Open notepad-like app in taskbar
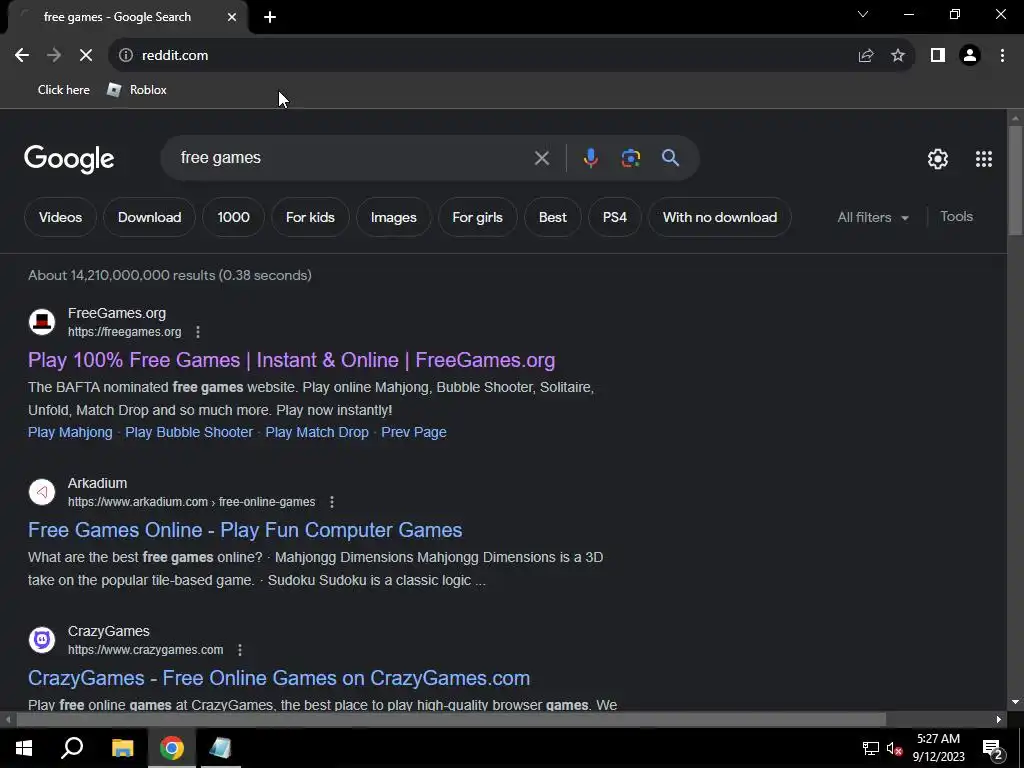The width and height of the screenshot is (1024, 768). pyautogui.click(x=221, y=748)
